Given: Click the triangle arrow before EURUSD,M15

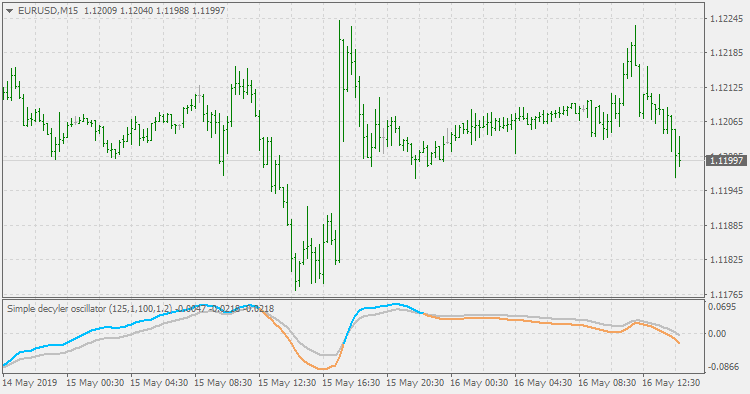Looking at the screenshot, I should point(9,11).
